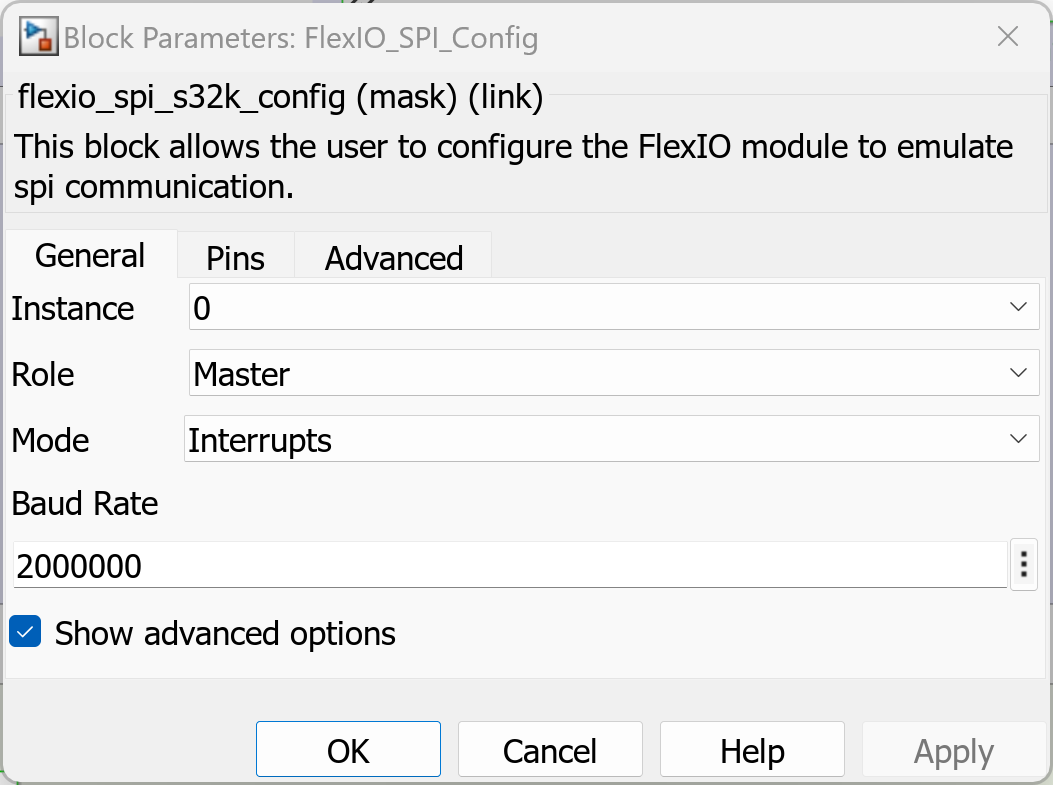Open the Mode dropdown set to Interrupts
Screen dimensions: 1053x785
click(x=611, y=440)
